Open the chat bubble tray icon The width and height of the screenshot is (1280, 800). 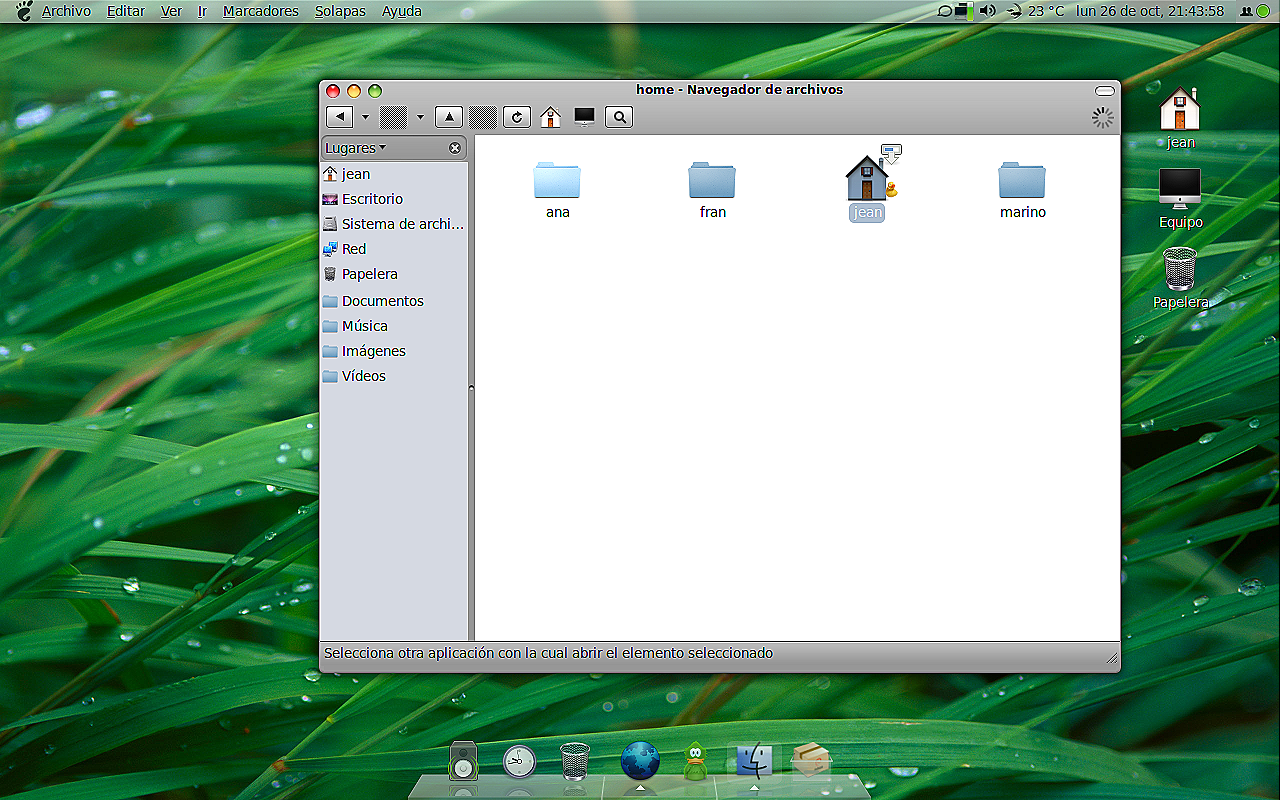click(x=945, y=11)
